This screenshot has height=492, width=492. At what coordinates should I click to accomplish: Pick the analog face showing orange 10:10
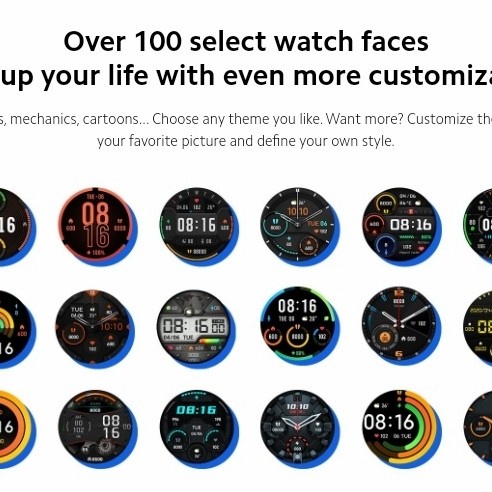coord(299,226)
